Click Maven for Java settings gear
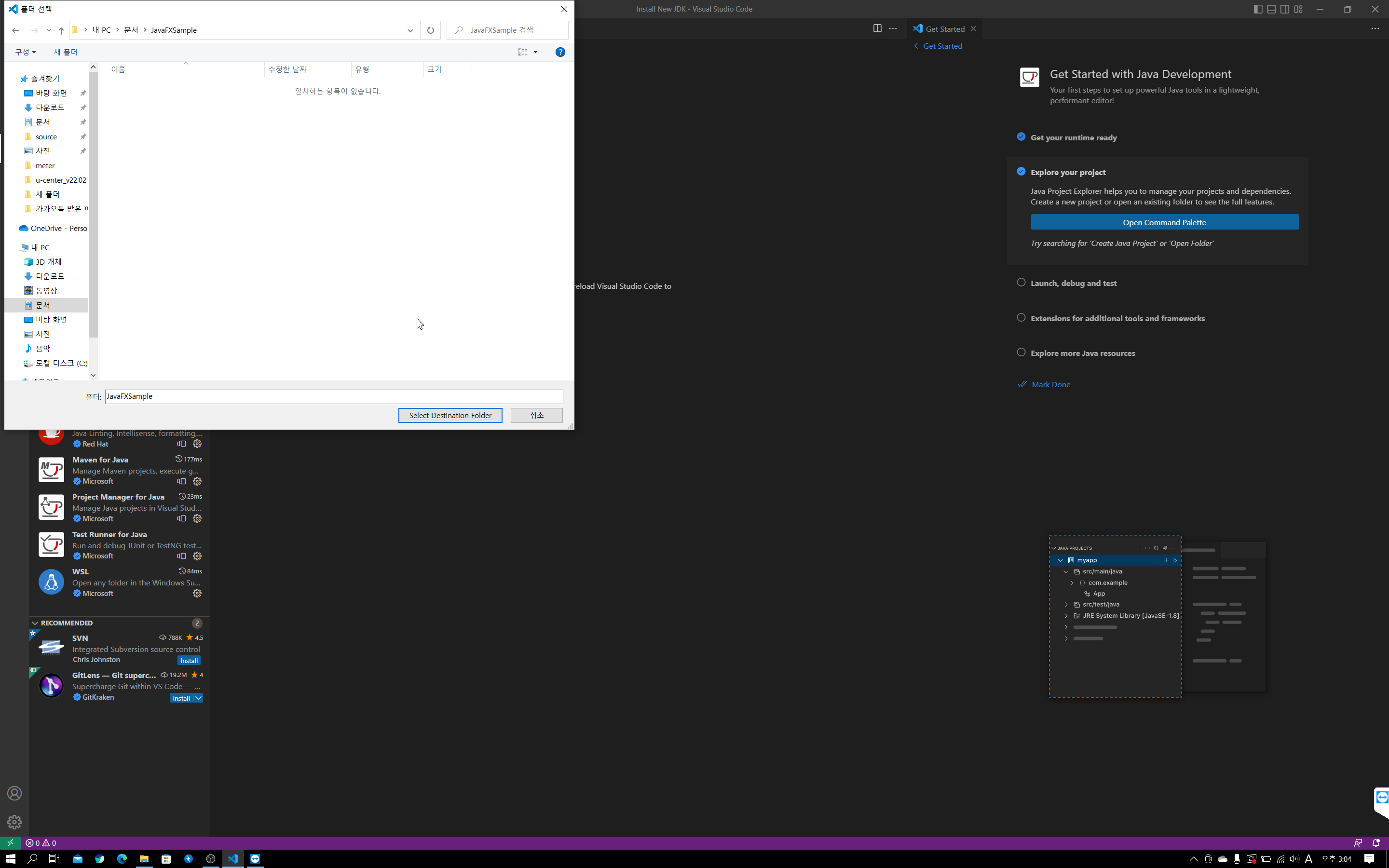 click(197, 481)
